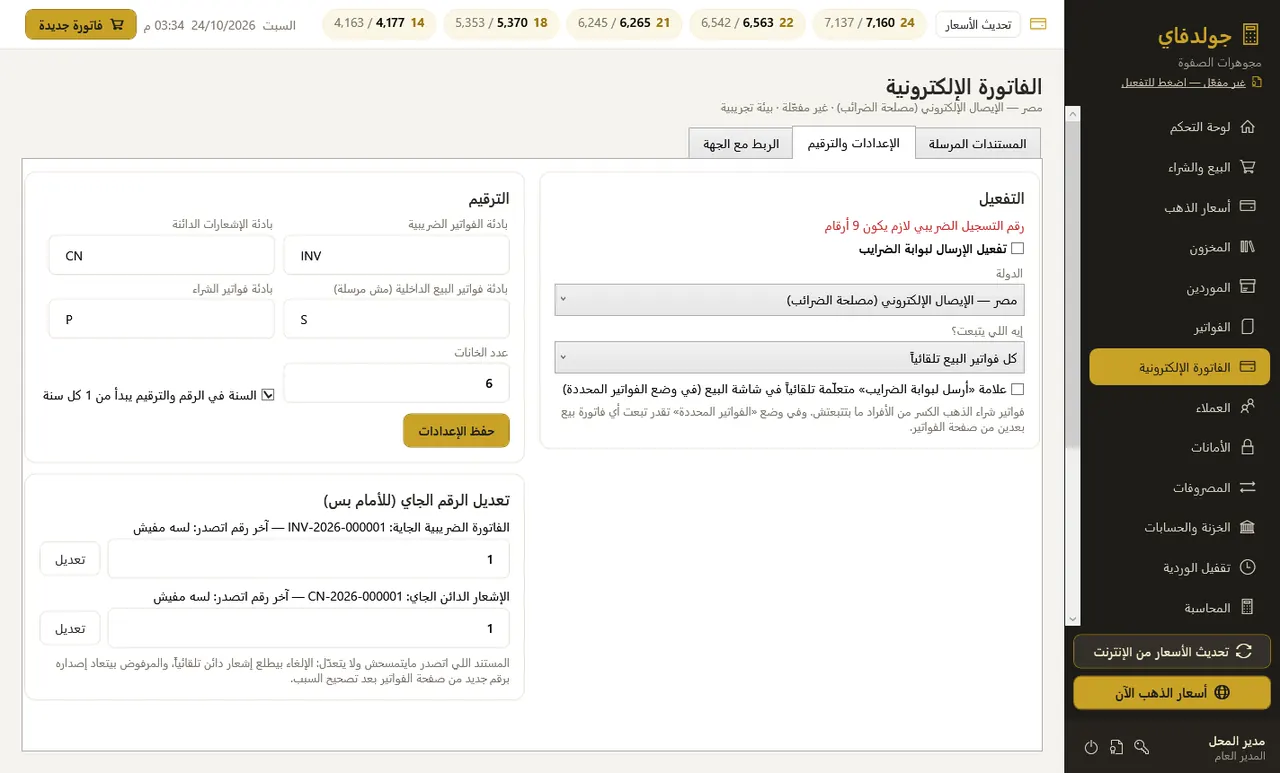Click the key icon near مدير المحل
Viewport: 1280px width, 773px height.
[x=1142, y=747]
